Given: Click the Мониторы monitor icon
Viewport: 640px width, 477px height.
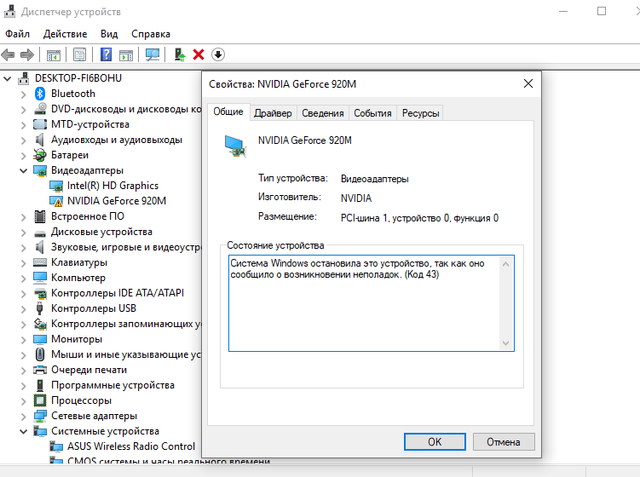Looking at the screenshot, I should click(x=40, y=339).
